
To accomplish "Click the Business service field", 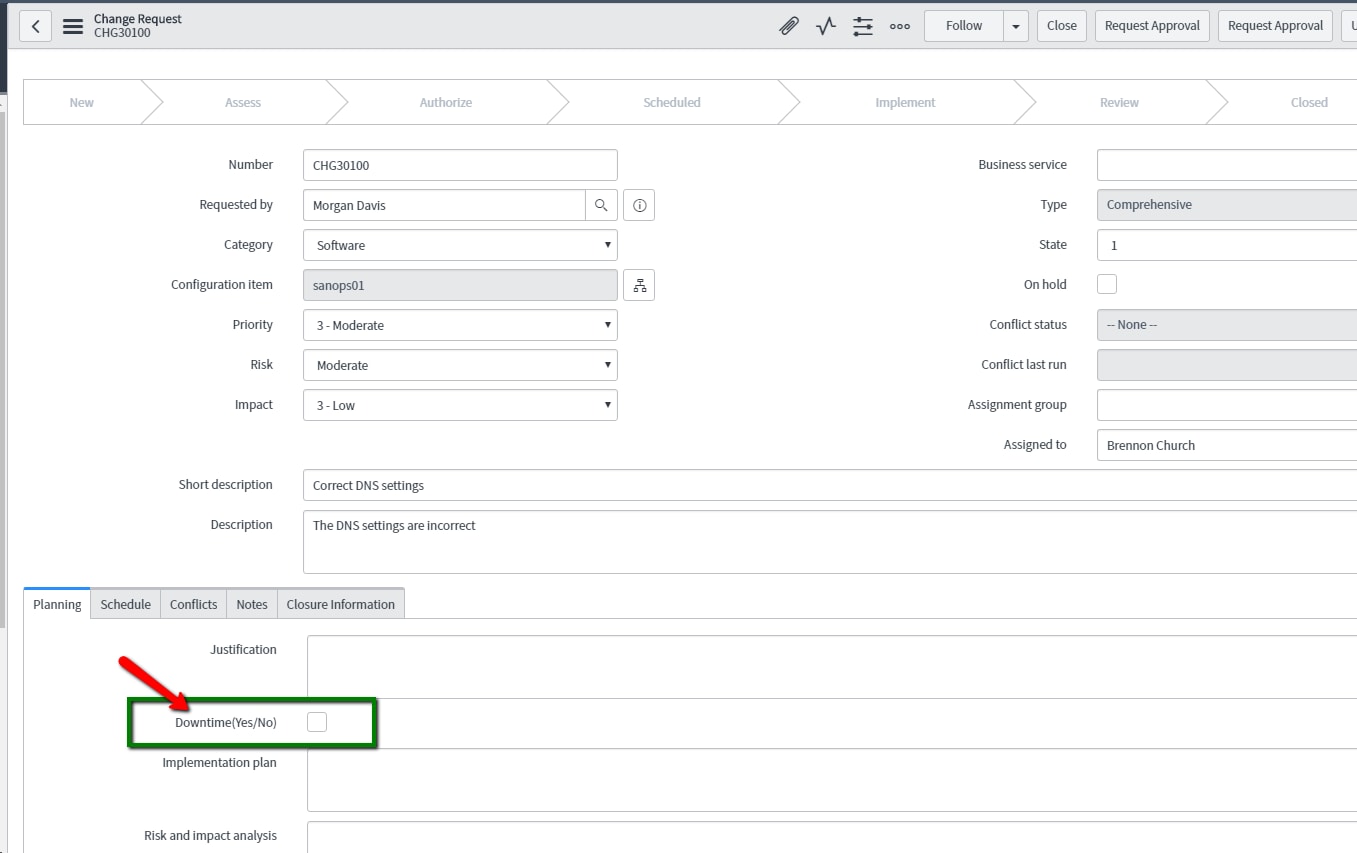I will coord(1227,165).
